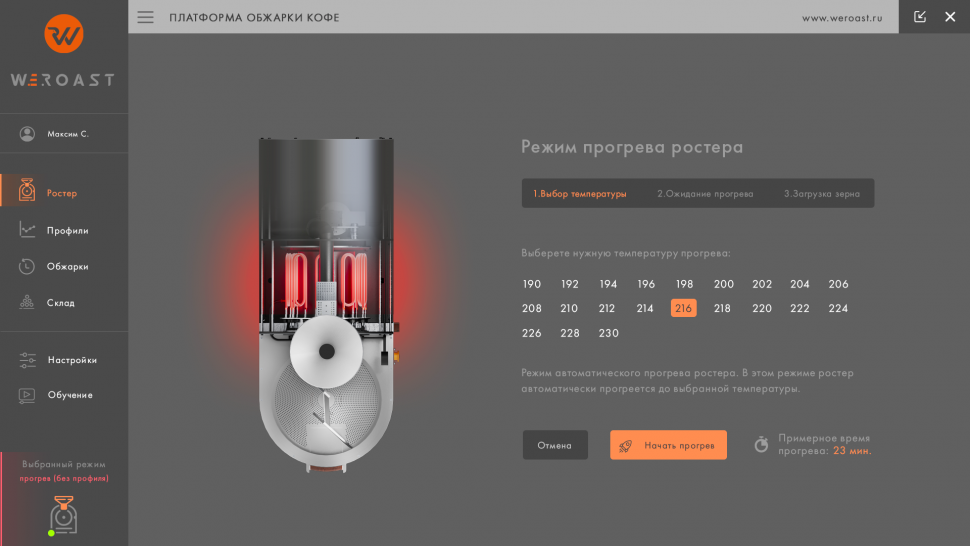Switch to step 3.Загрузка зерна

pos(822,194)
